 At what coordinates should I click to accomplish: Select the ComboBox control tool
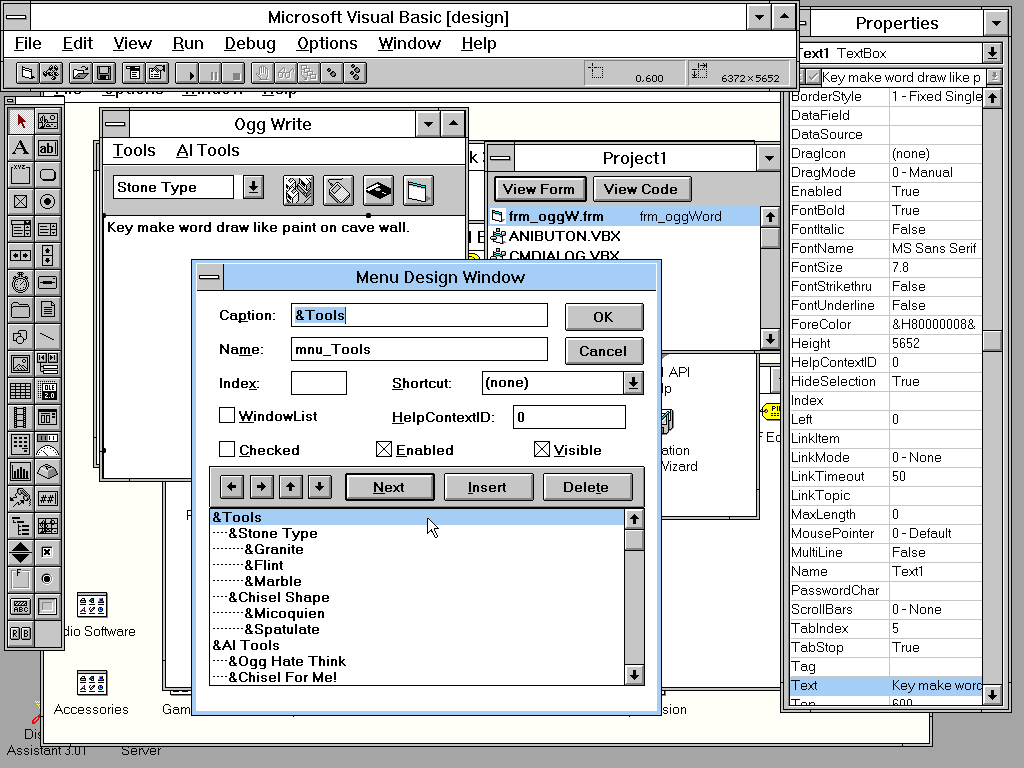click(20, 229)
